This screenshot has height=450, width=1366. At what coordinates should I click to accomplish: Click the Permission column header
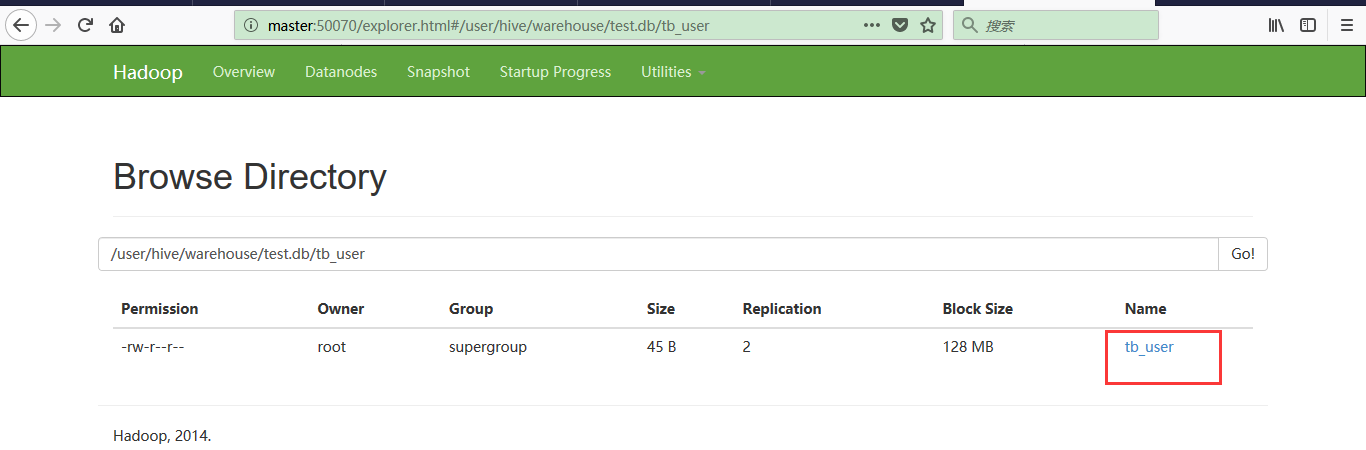(160, 309)
